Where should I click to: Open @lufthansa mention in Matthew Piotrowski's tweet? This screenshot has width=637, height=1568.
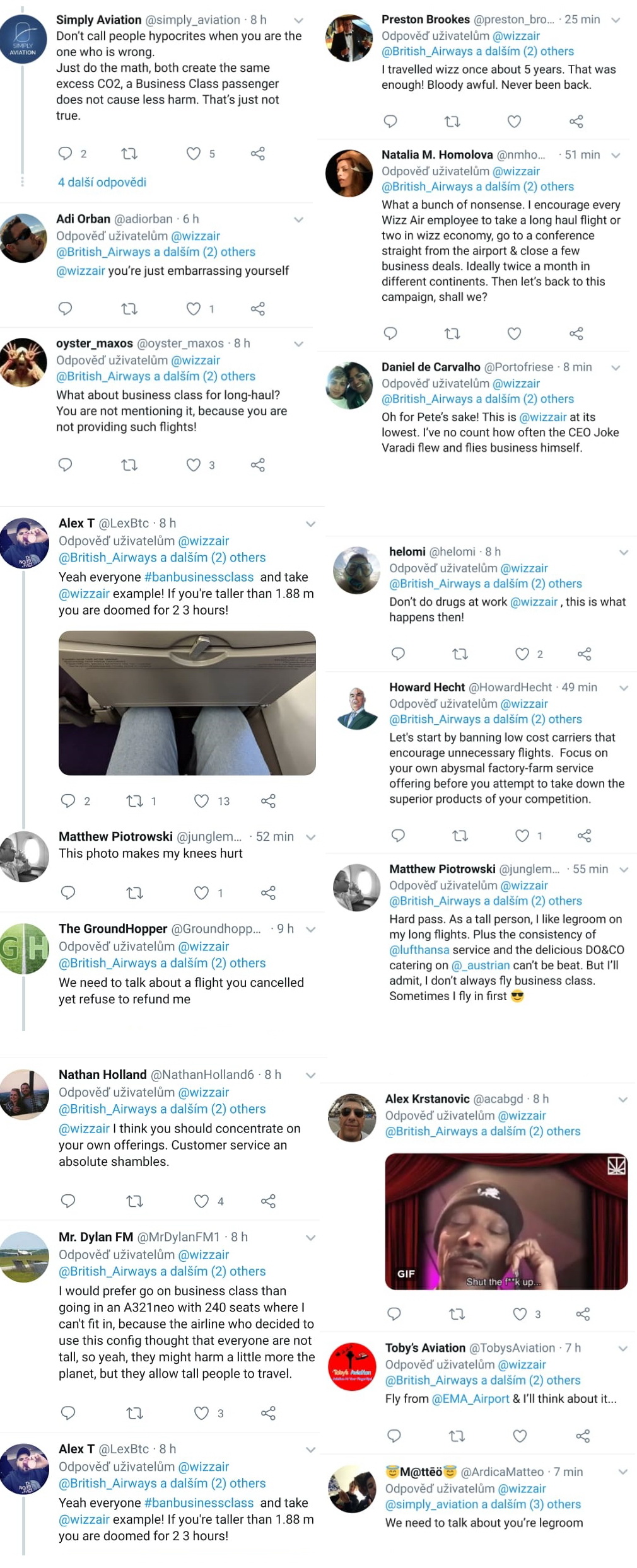[419, 950]
